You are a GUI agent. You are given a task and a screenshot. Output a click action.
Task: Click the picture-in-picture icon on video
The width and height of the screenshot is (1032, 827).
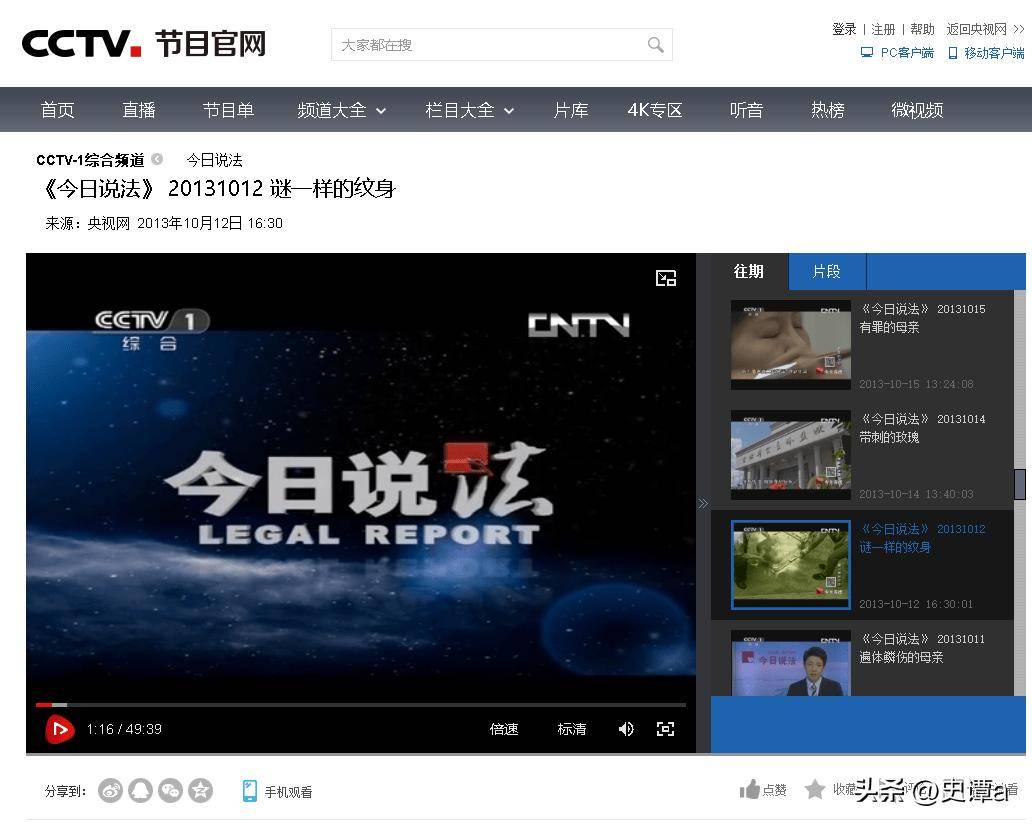[x=666, y=278]
